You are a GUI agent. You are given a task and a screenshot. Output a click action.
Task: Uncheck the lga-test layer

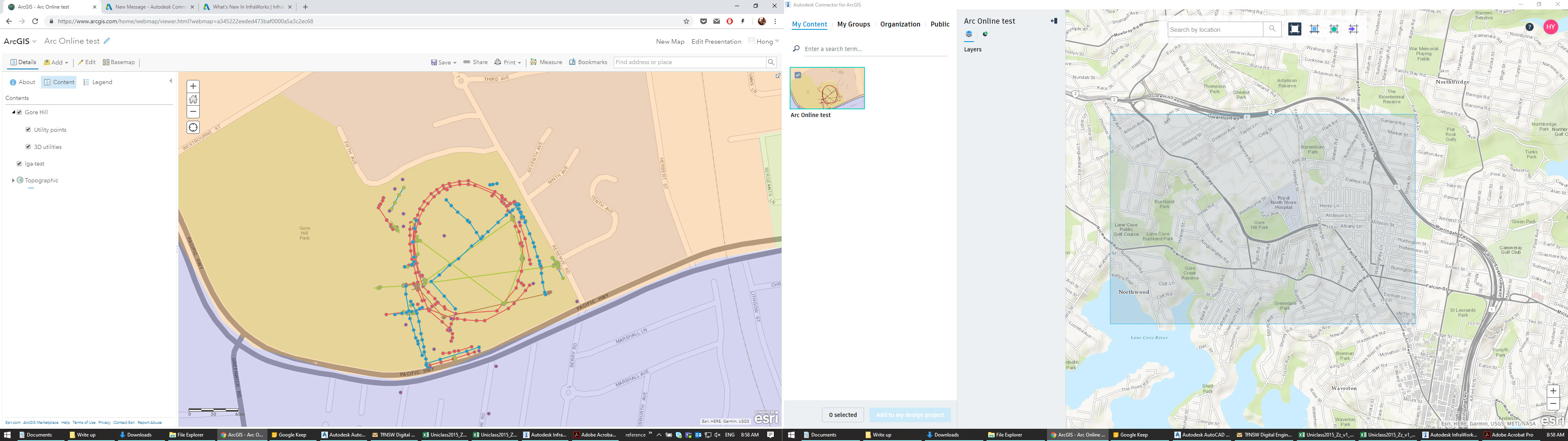[x=19, y=163]
